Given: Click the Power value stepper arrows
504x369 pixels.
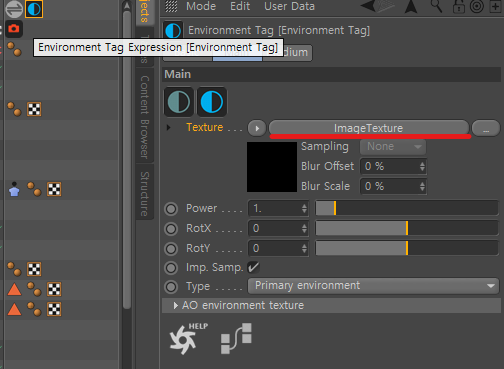Looking at the screenshot, I should pyautogui.click(x=304, y=209).
